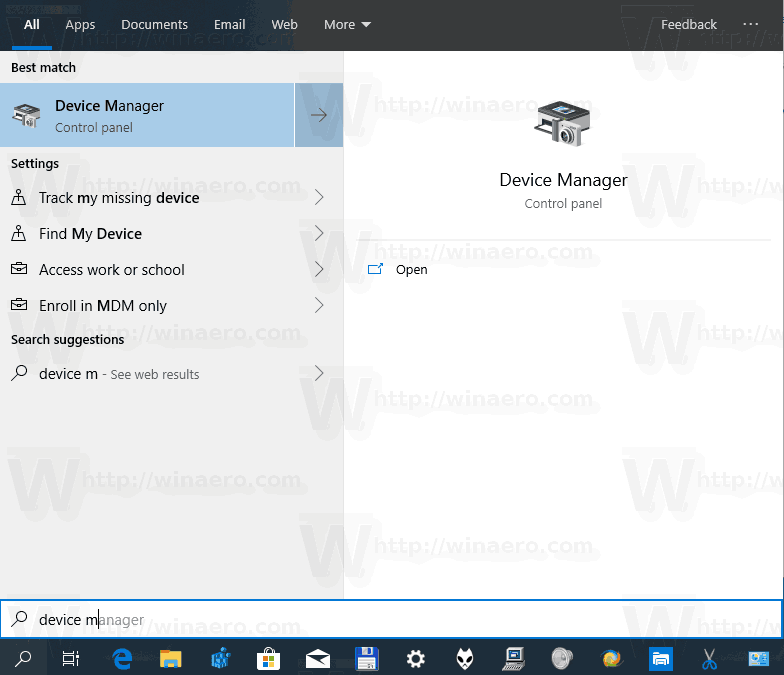Open Settings gear from taskbar
This screenshot has width=784, height=675.
click(416, 659)
